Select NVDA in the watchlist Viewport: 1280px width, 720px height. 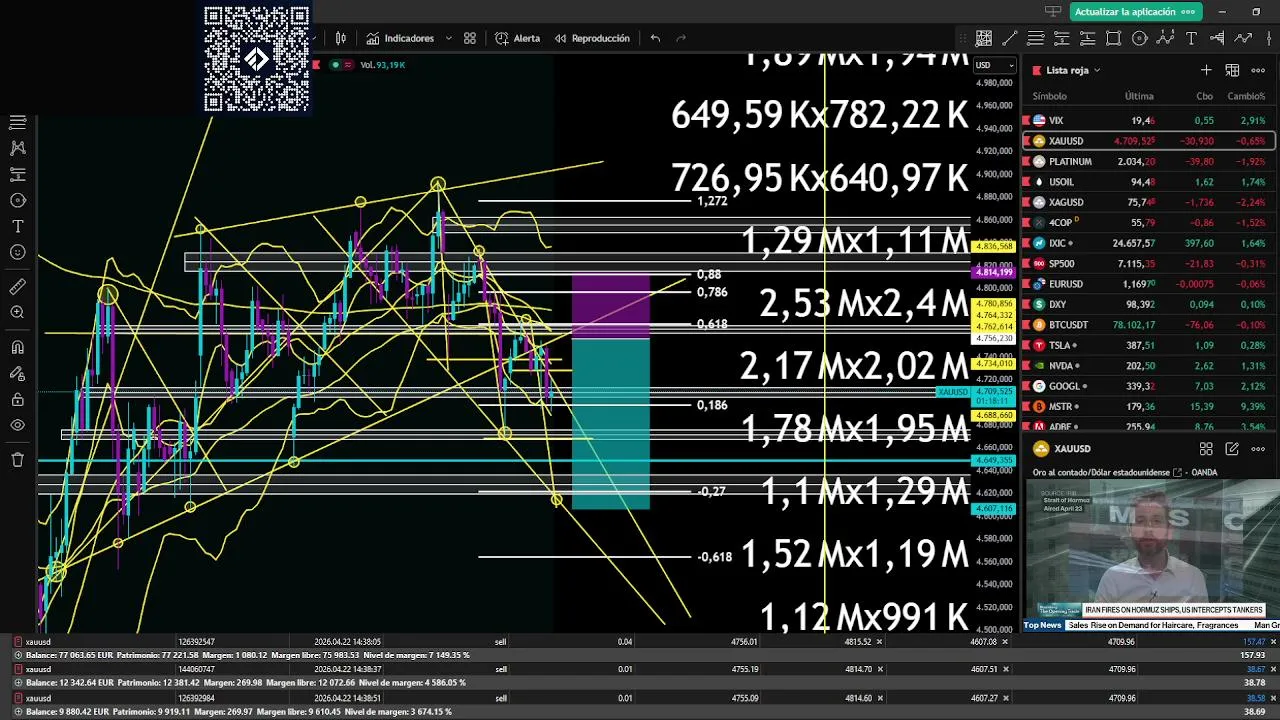1148,366
